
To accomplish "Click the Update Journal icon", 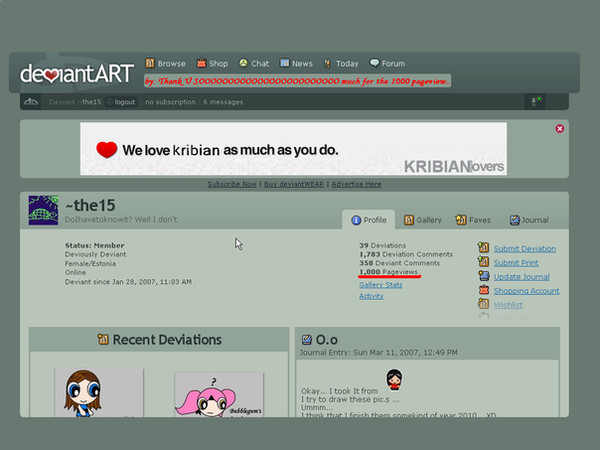I will coord(484,276).
